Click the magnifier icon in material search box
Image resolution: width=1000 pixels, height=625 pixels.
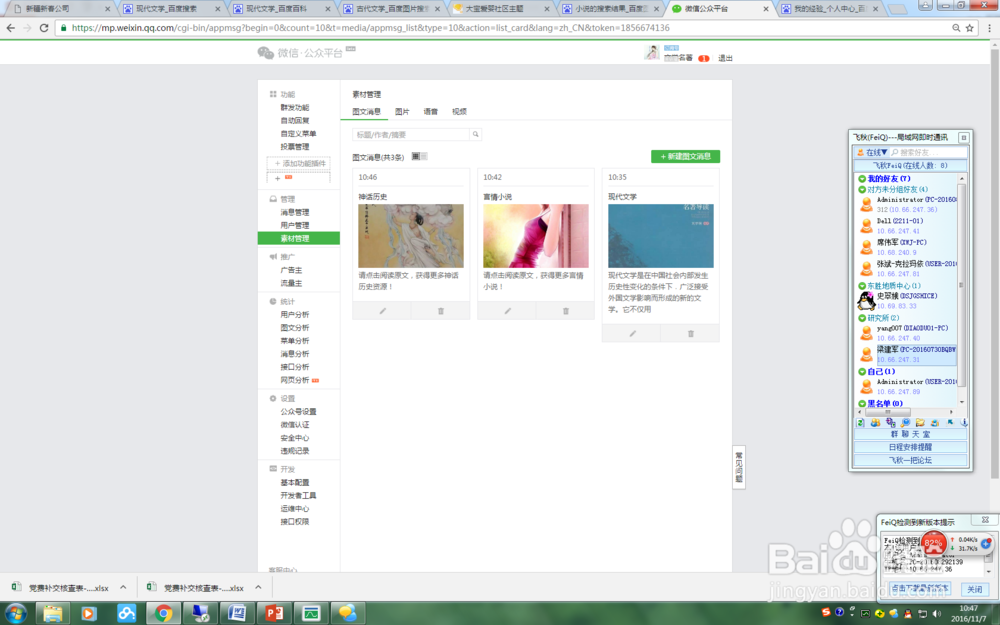[x=475, y=132]
